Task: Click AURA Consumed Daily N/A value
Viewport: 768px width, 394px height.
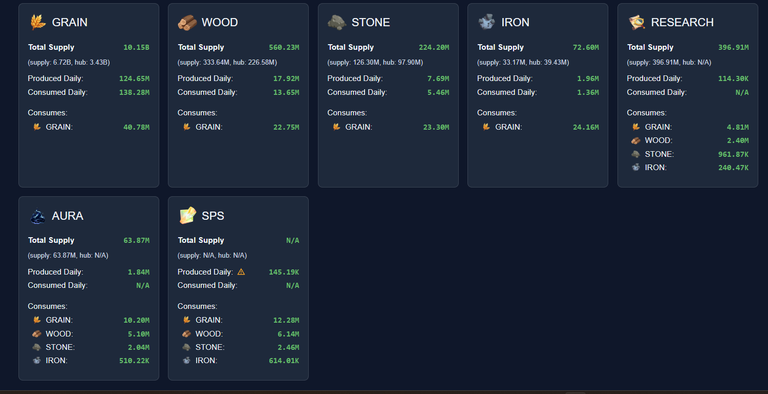Action: coord(143,285)
